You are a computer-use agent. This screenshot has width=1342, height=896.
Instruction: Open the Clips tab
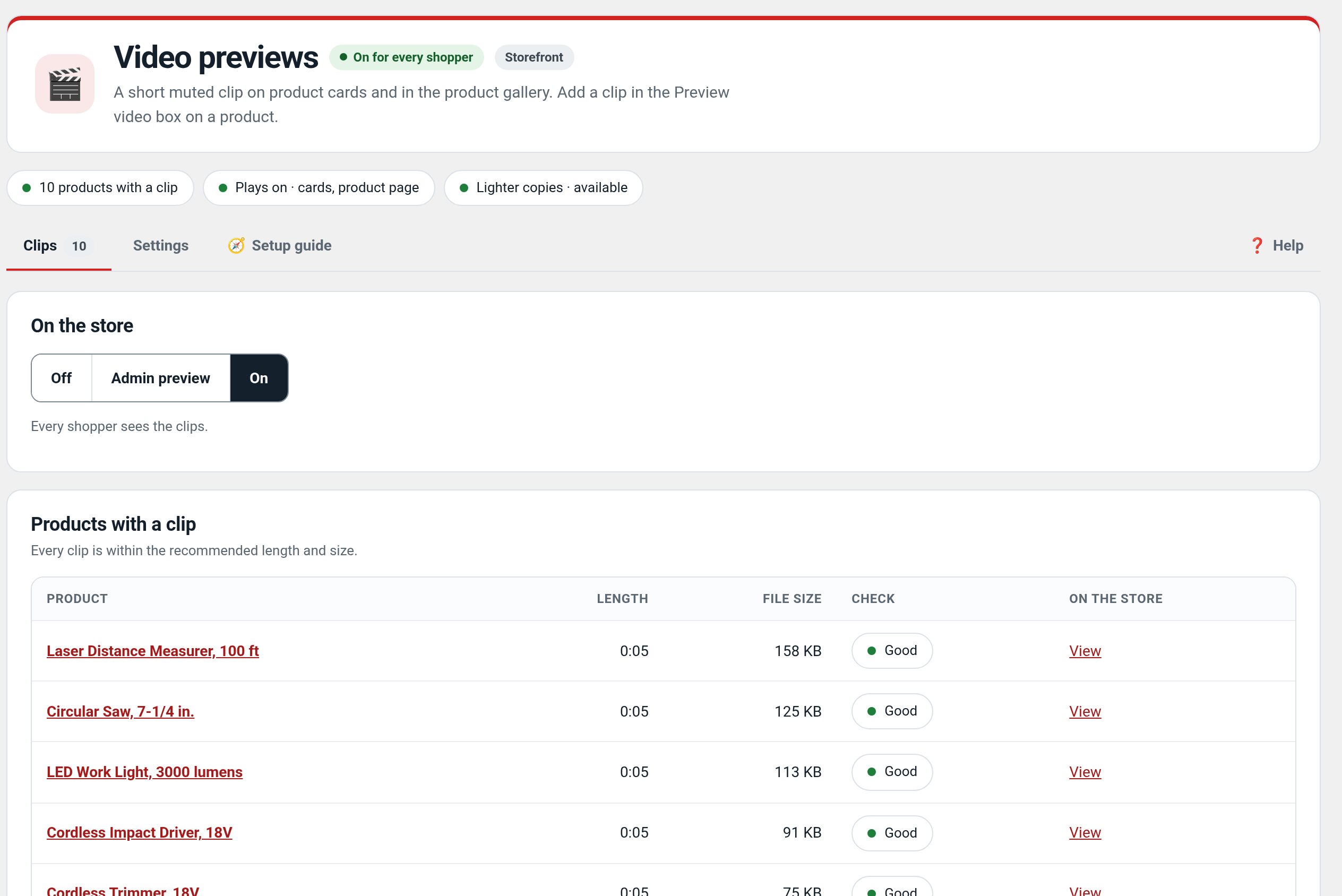click(x=58, y=246)
